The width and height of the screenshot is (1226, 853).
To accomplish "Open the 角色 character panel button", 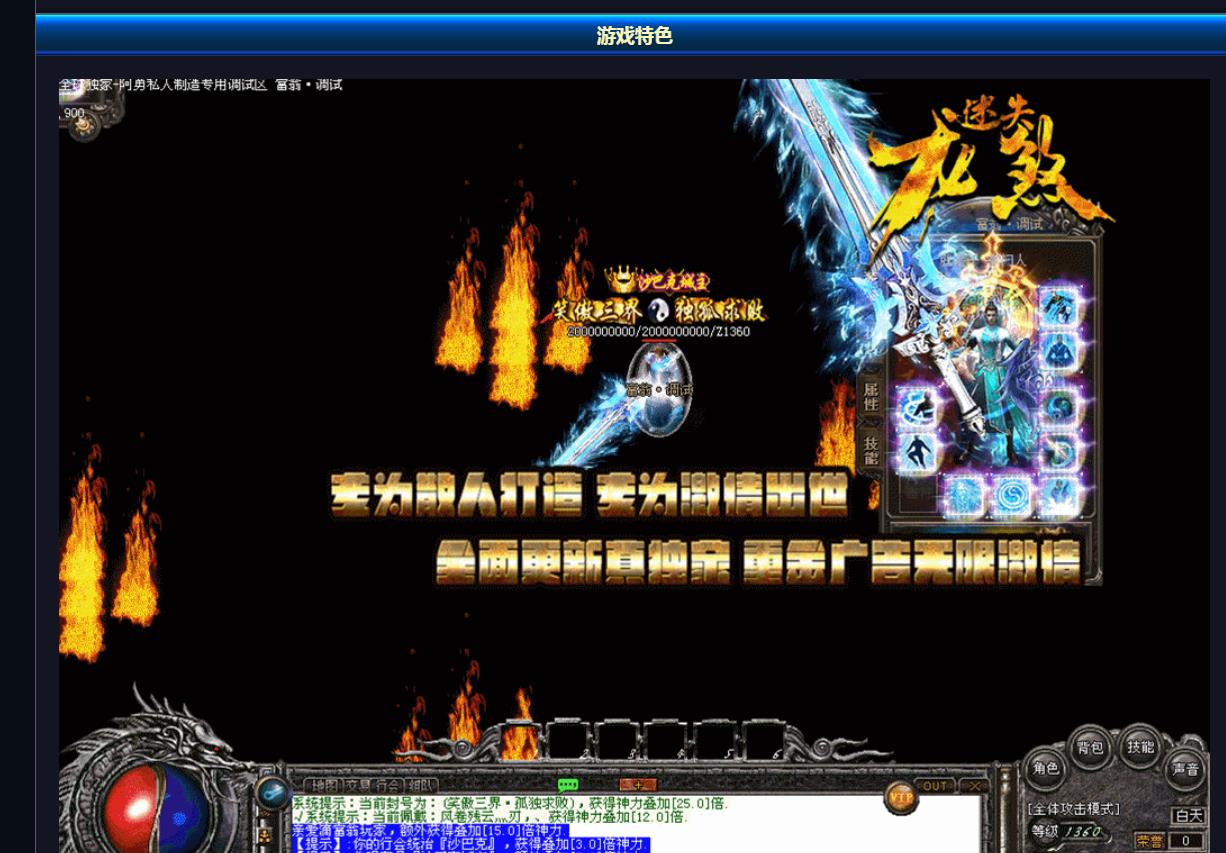I will coord(1046,768).
